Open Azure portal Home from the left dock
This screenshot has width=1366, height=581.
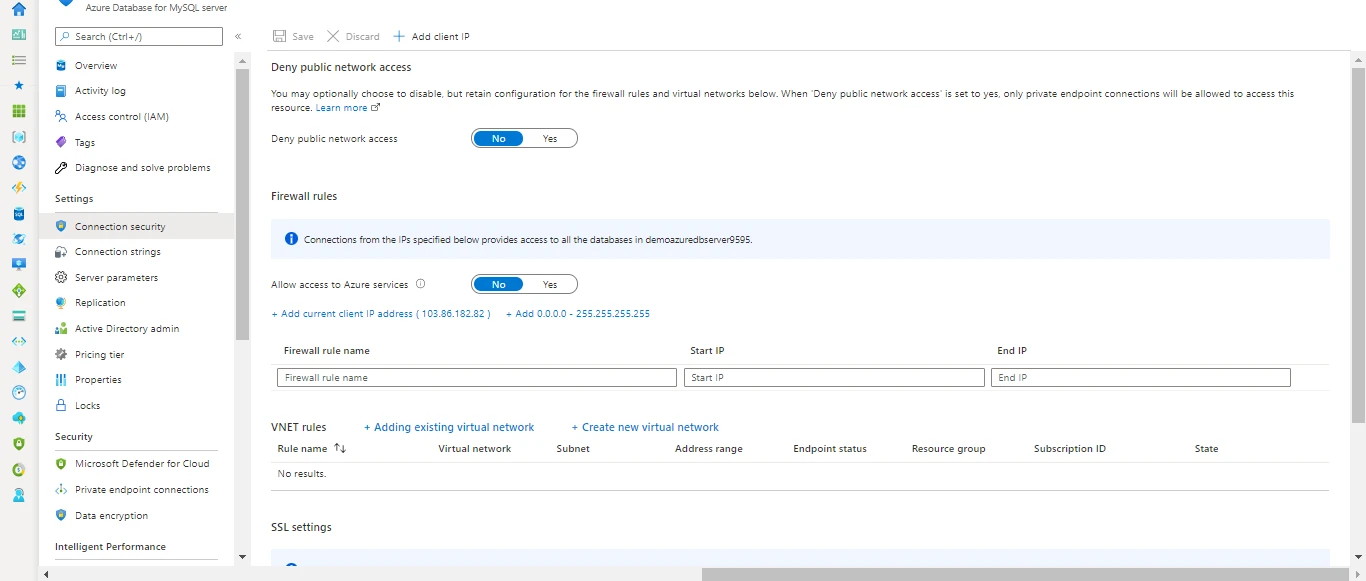tap(17, 10)
